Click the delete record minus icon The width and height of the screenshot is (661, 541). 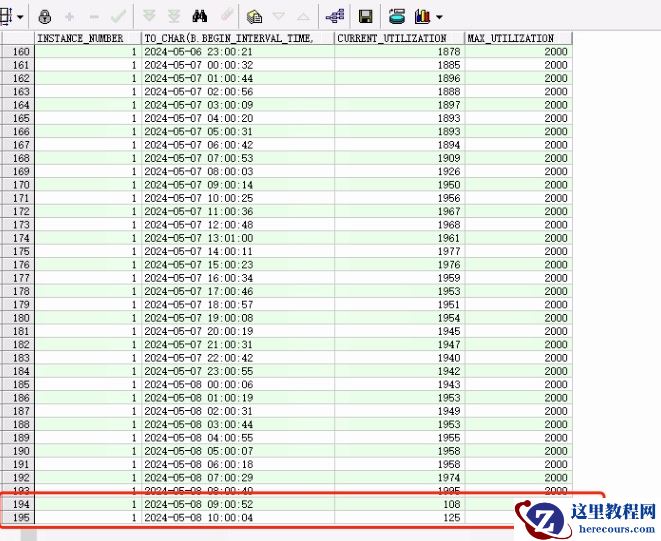click(94, 17)
